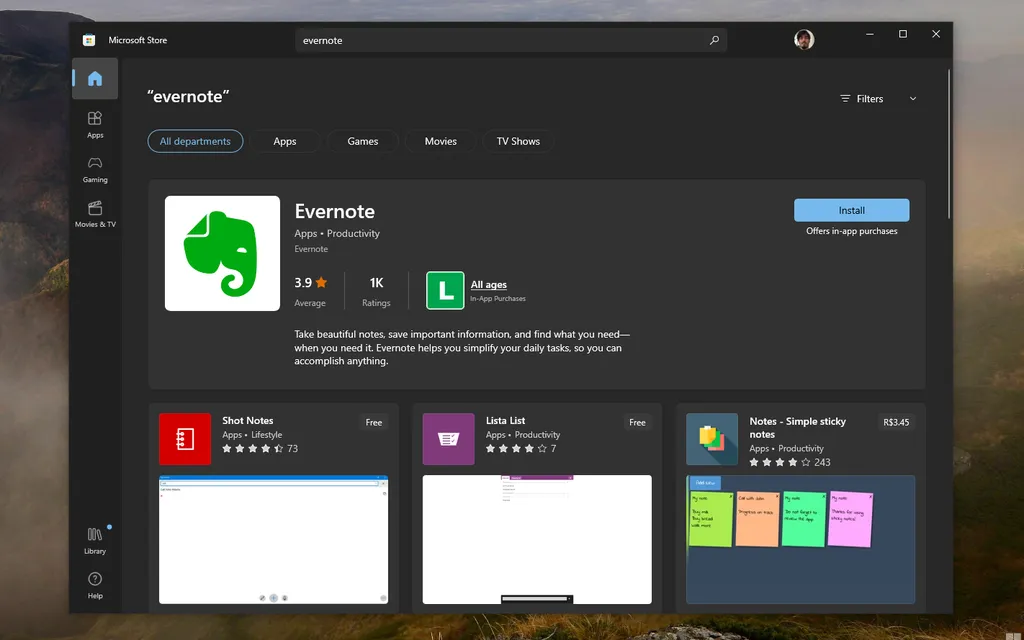
Task: Click the Notes sticky notes app icon
Action: coord(712,439)
